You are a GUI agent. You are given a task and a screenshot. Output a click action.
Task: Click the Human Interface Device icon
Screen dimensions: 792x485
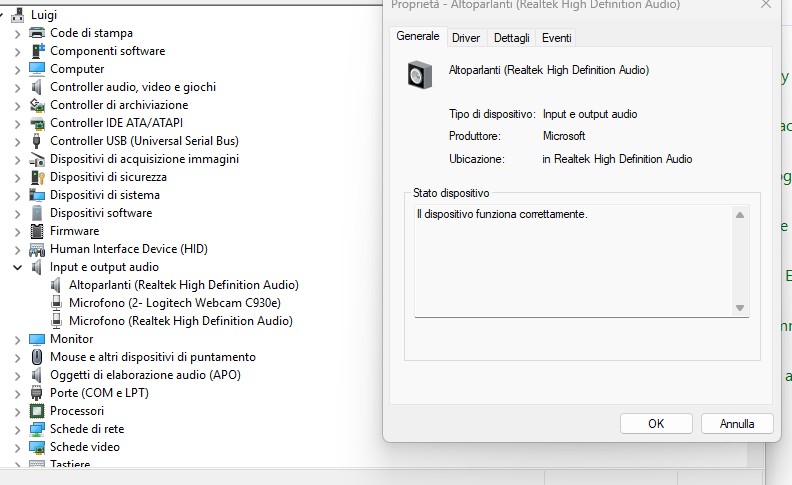(x=37, y=249)
